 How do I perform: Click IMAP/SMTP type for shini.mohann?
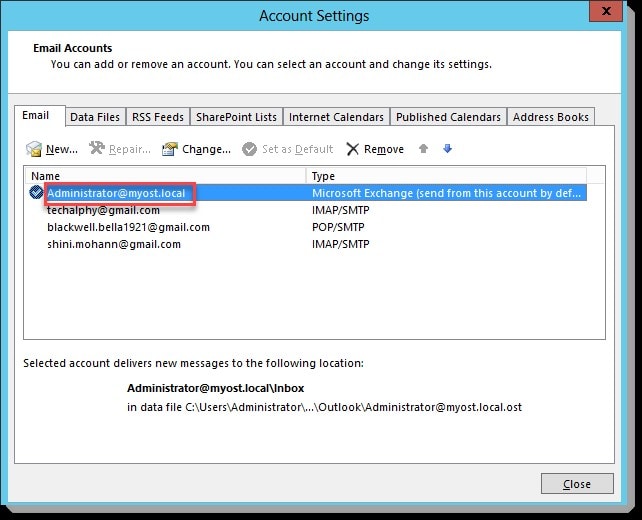pyautogui.click(x=341, y=244)
